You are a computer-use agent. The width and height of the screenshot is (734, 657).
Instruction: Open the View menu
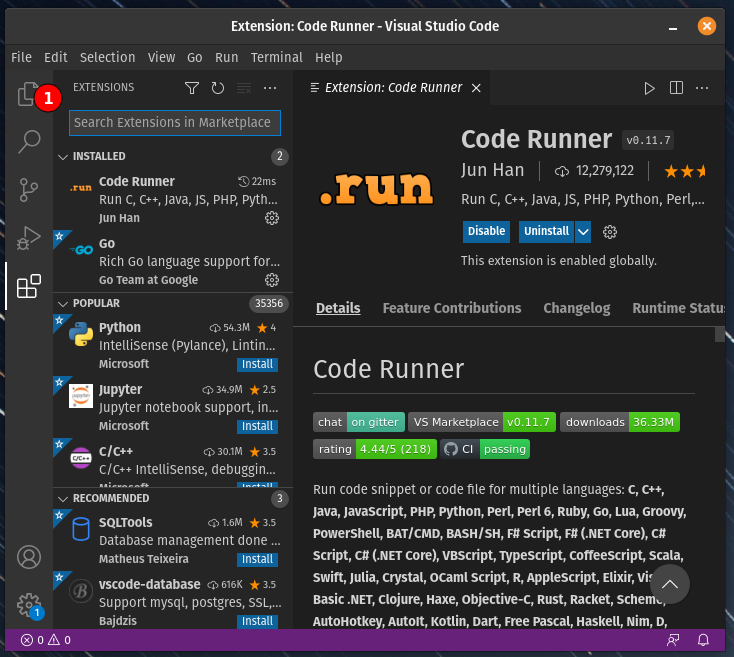[x=161, y=57]
